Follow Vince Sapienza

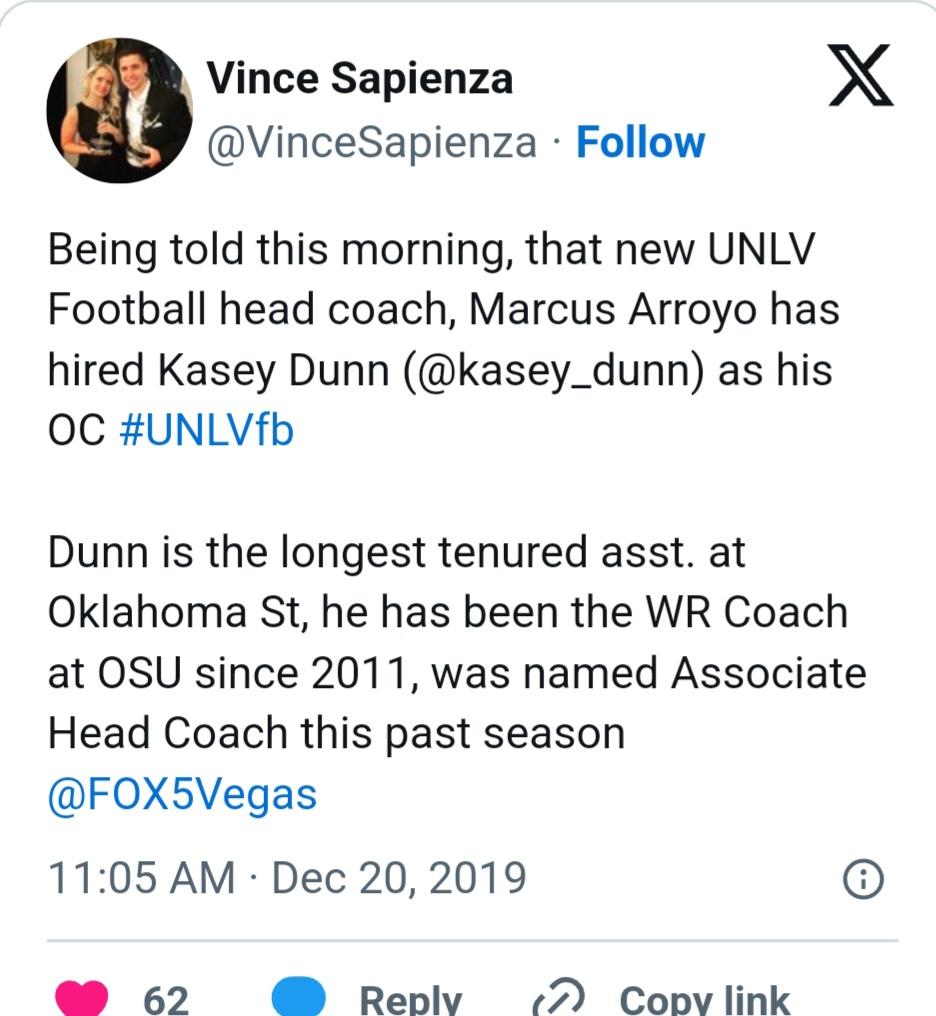(x=641, y=143)
